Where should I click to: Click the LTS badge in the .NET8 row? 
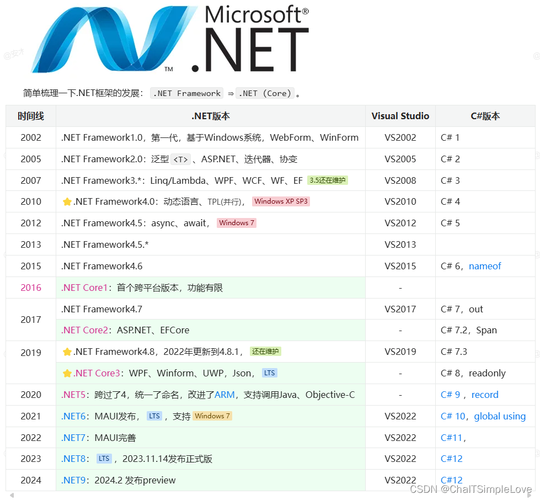tap(104, 459)
